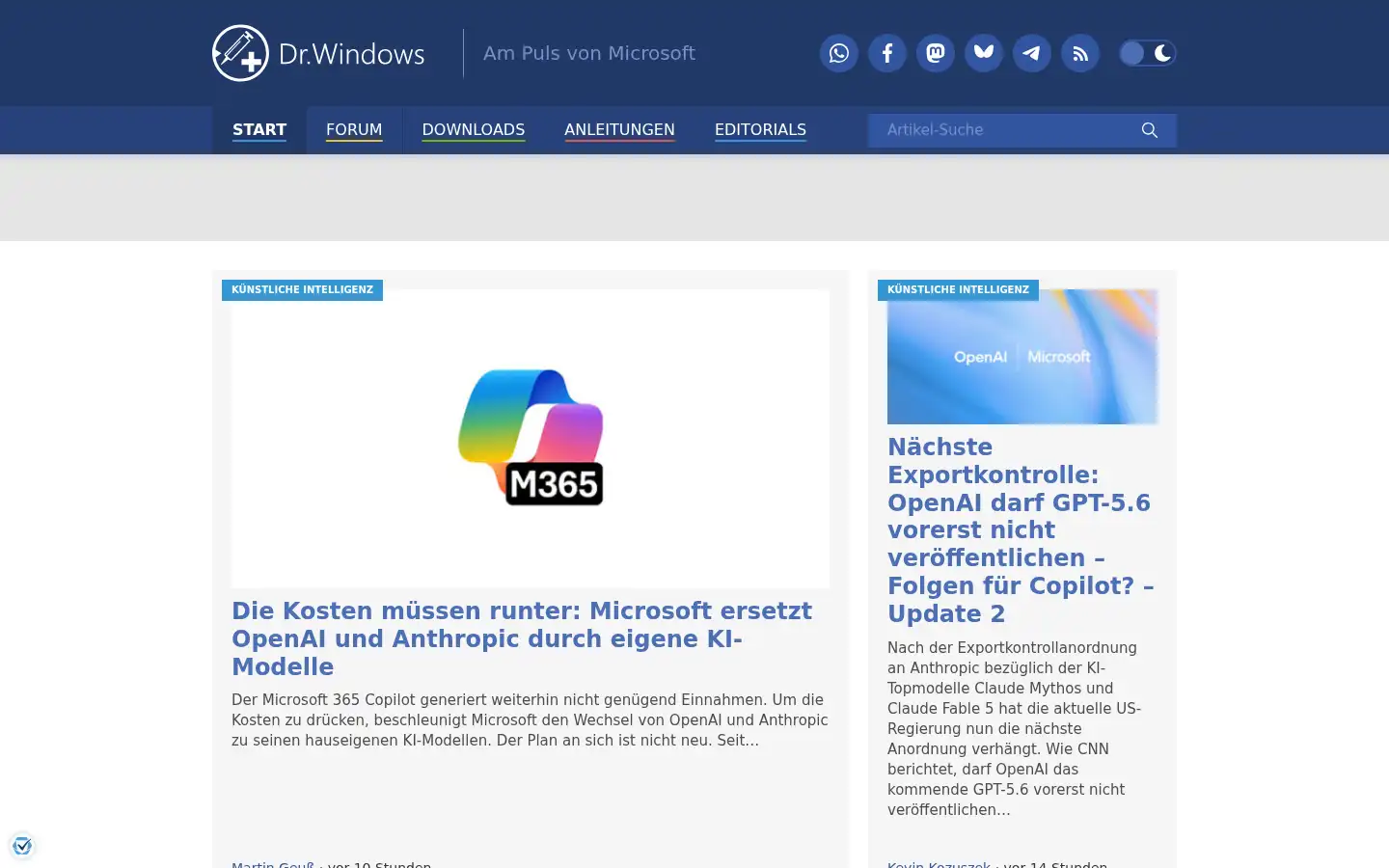
Task: Select the START menu item
Action: [x=259, y=130]
